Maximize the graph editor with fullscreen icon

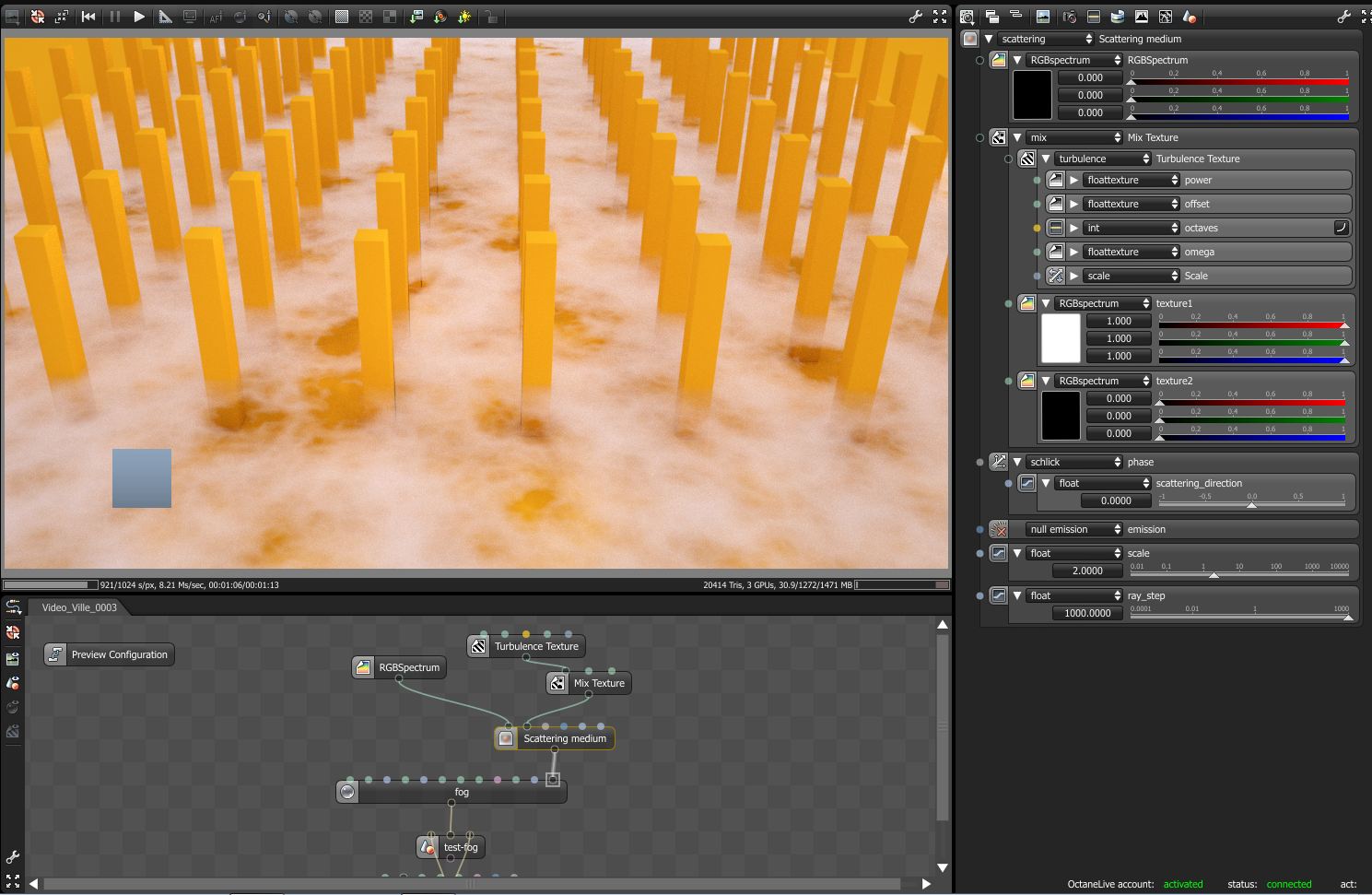point(13,881)
